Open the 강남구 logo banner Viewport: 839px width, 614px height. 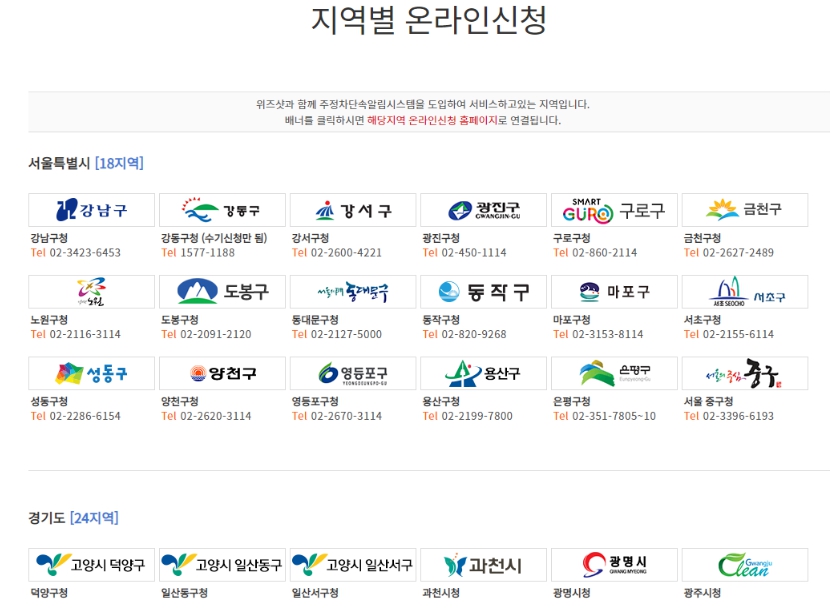(91, 210)
